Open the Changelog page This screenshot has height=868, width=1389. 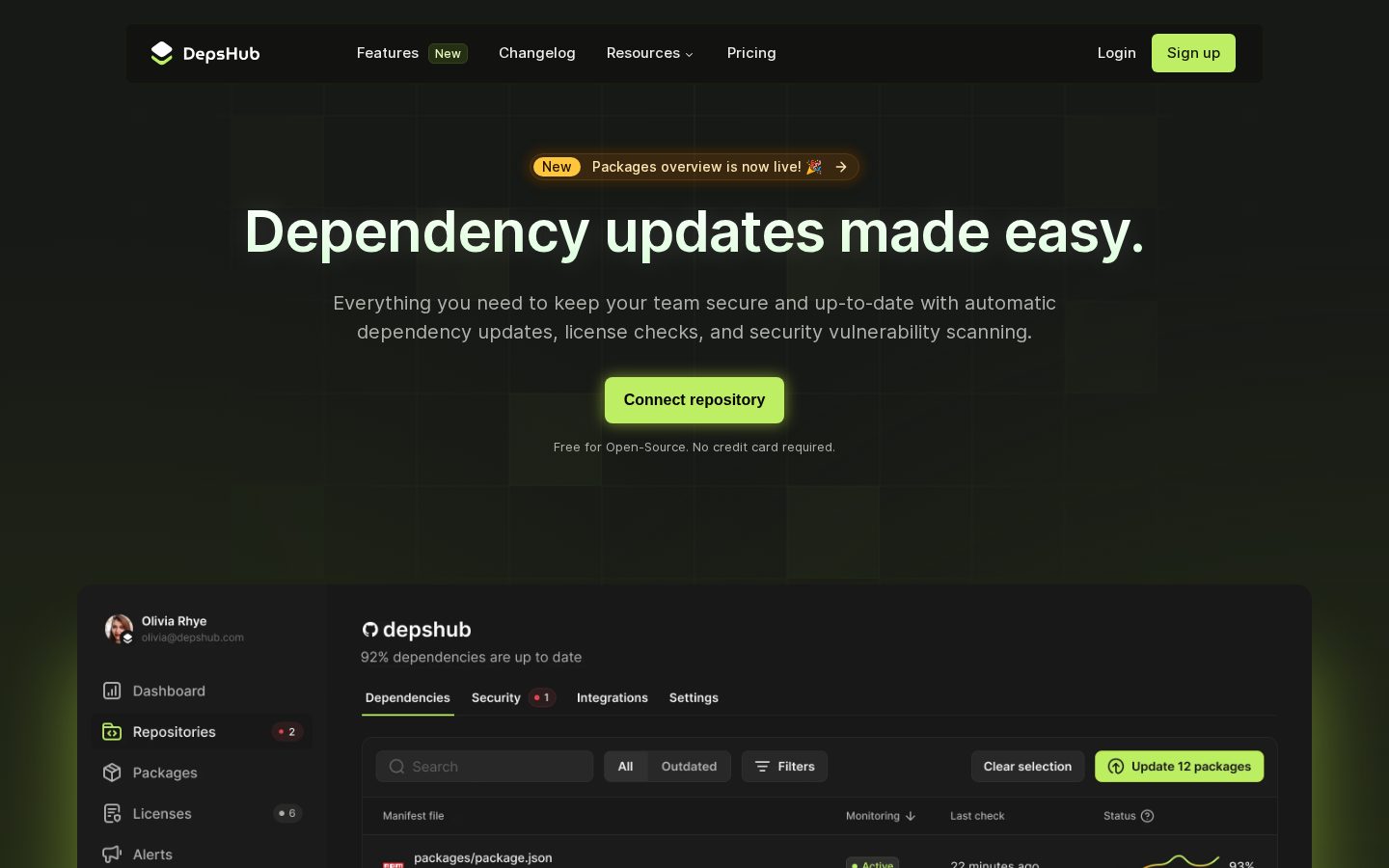click(537, 53)
